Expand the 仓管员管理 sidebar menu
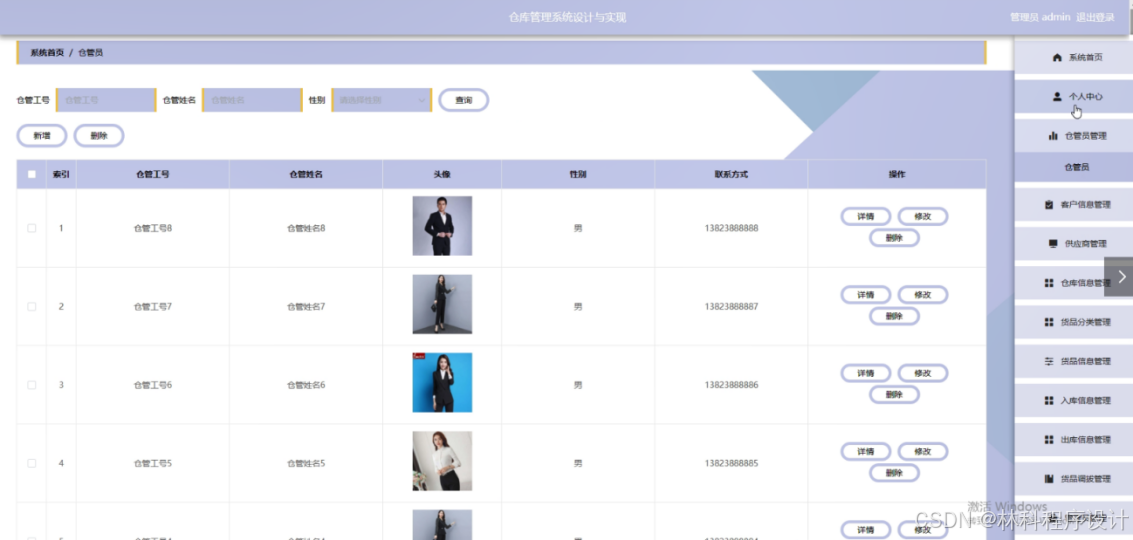1133x540 pixels. tap(1073, 136)
